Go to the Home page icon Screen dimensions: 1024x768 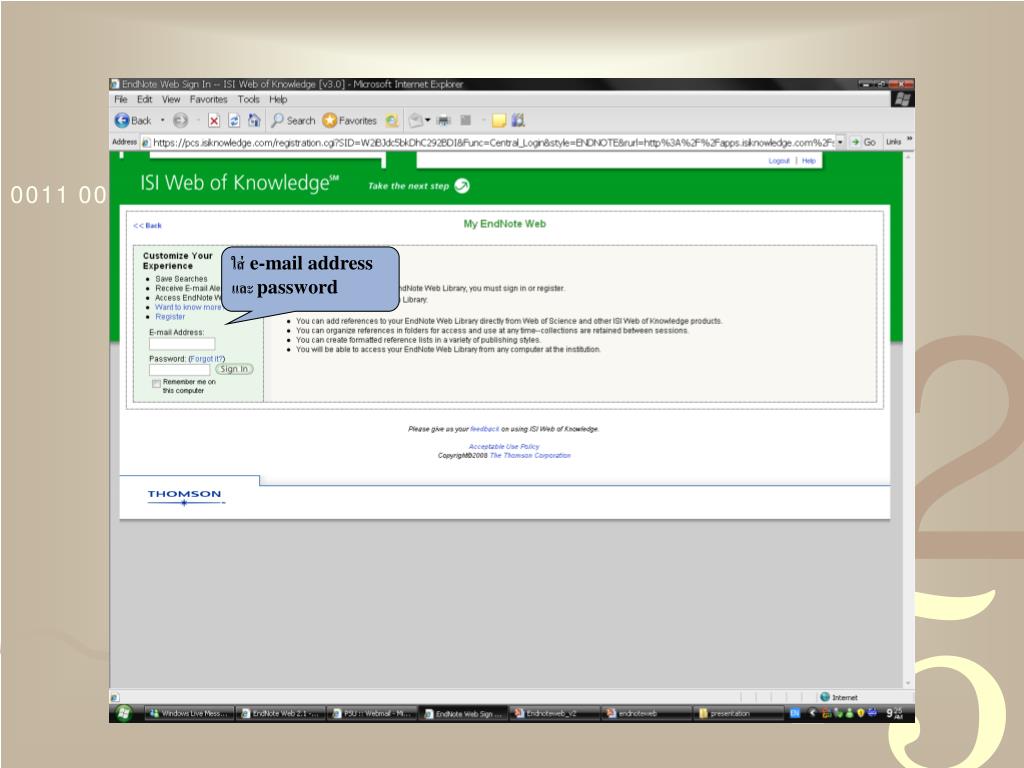coord(254,121)
